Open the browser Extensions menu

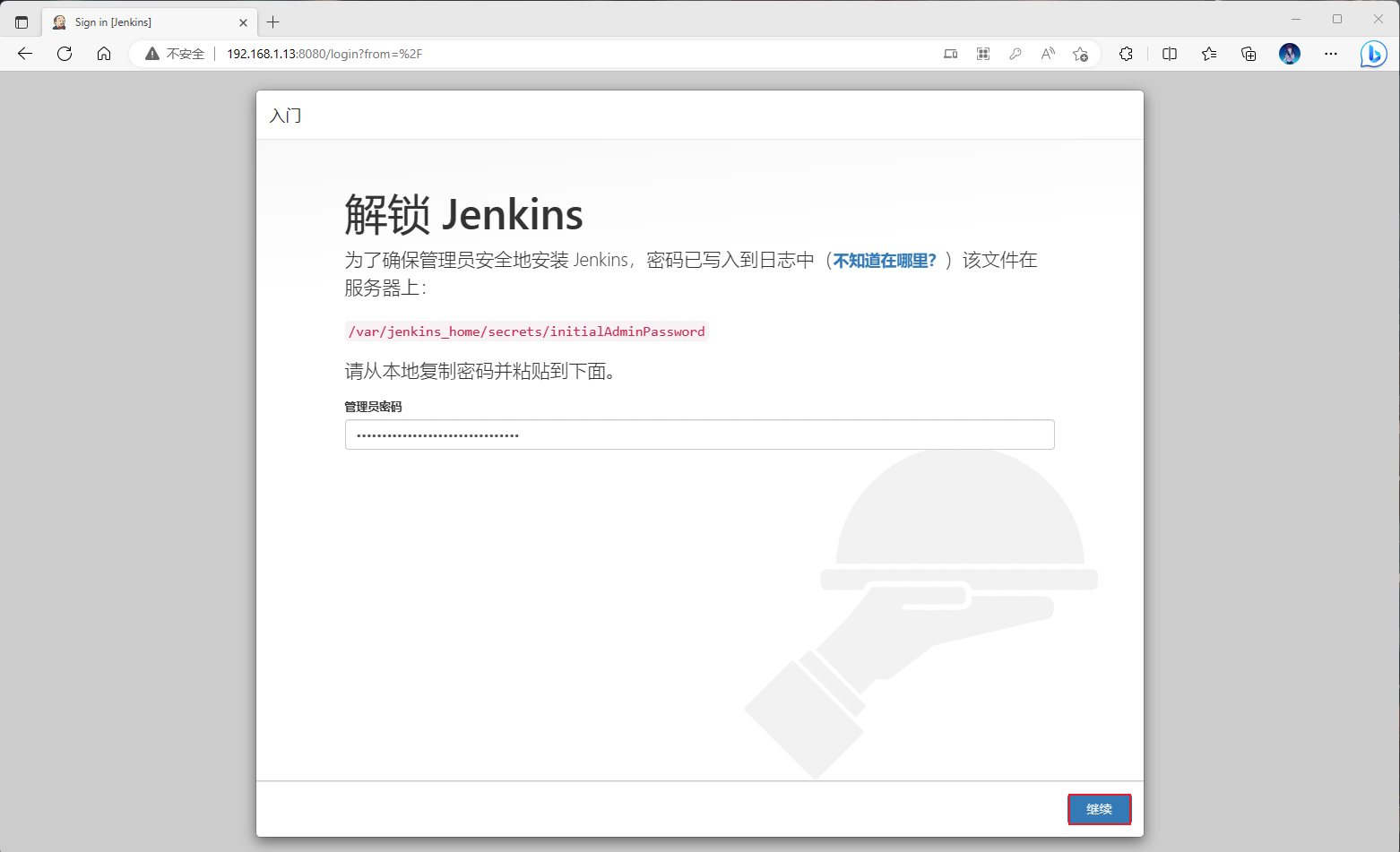(1127, 54)
